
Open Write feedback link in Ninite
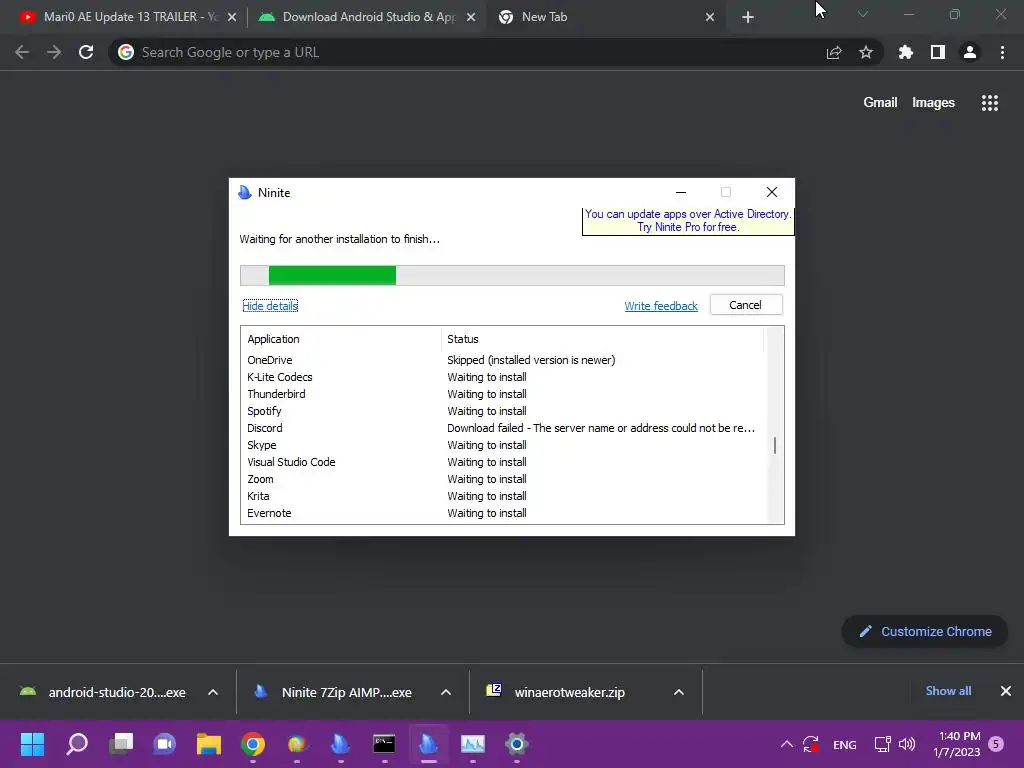coord(661,306)
